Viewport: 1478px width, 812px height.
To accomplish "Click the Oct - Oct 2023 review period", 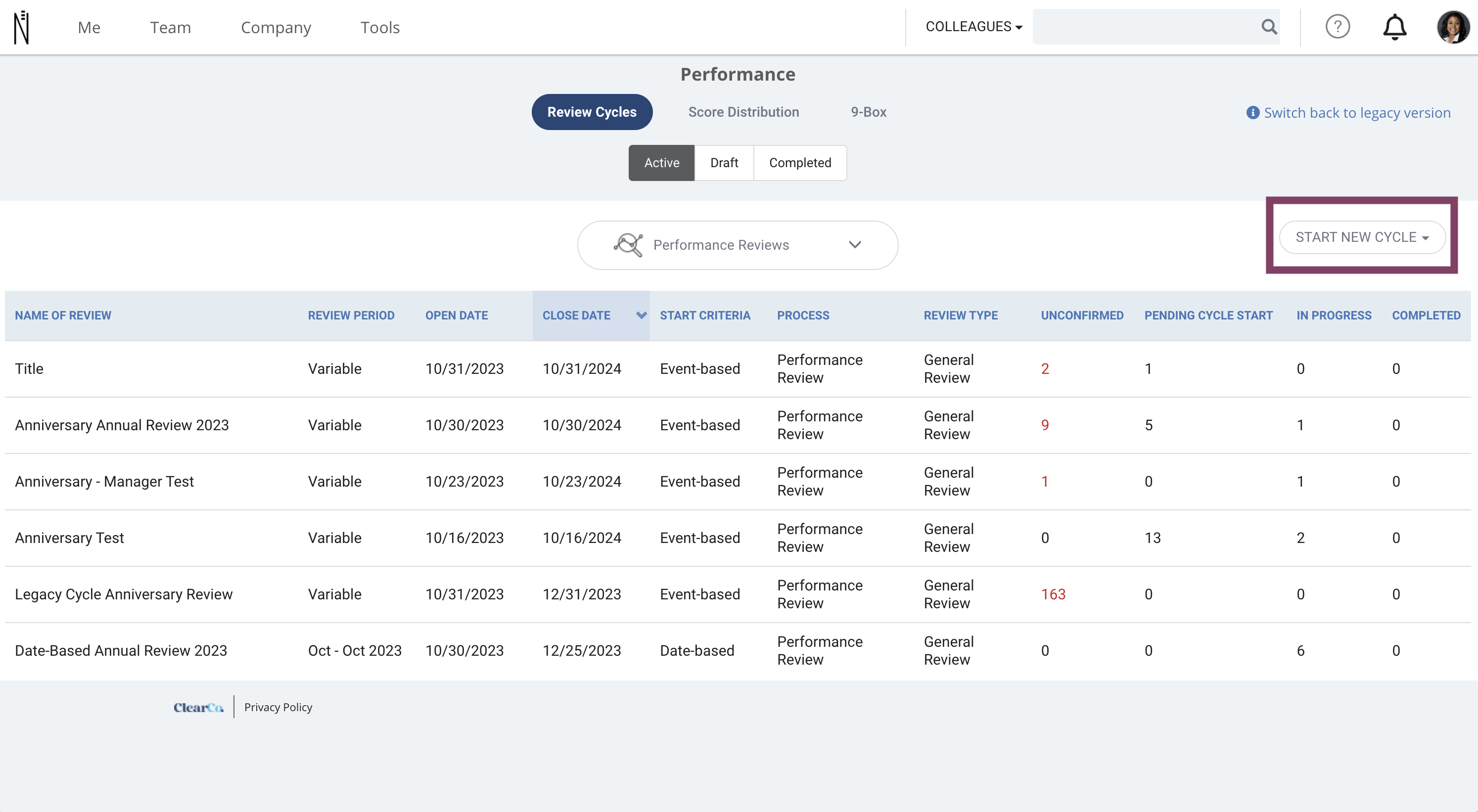I will coord(355,650).
